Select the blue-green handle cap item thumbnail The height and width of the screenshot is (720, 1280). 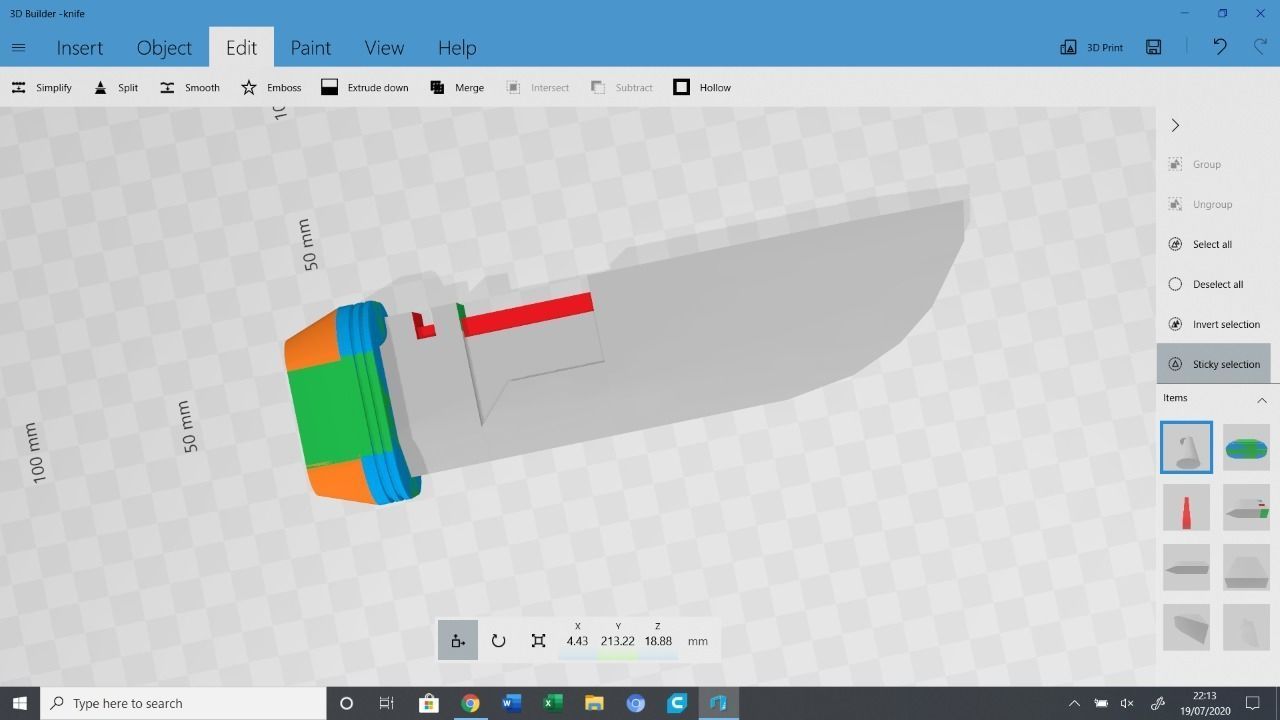click(1246, 447)
